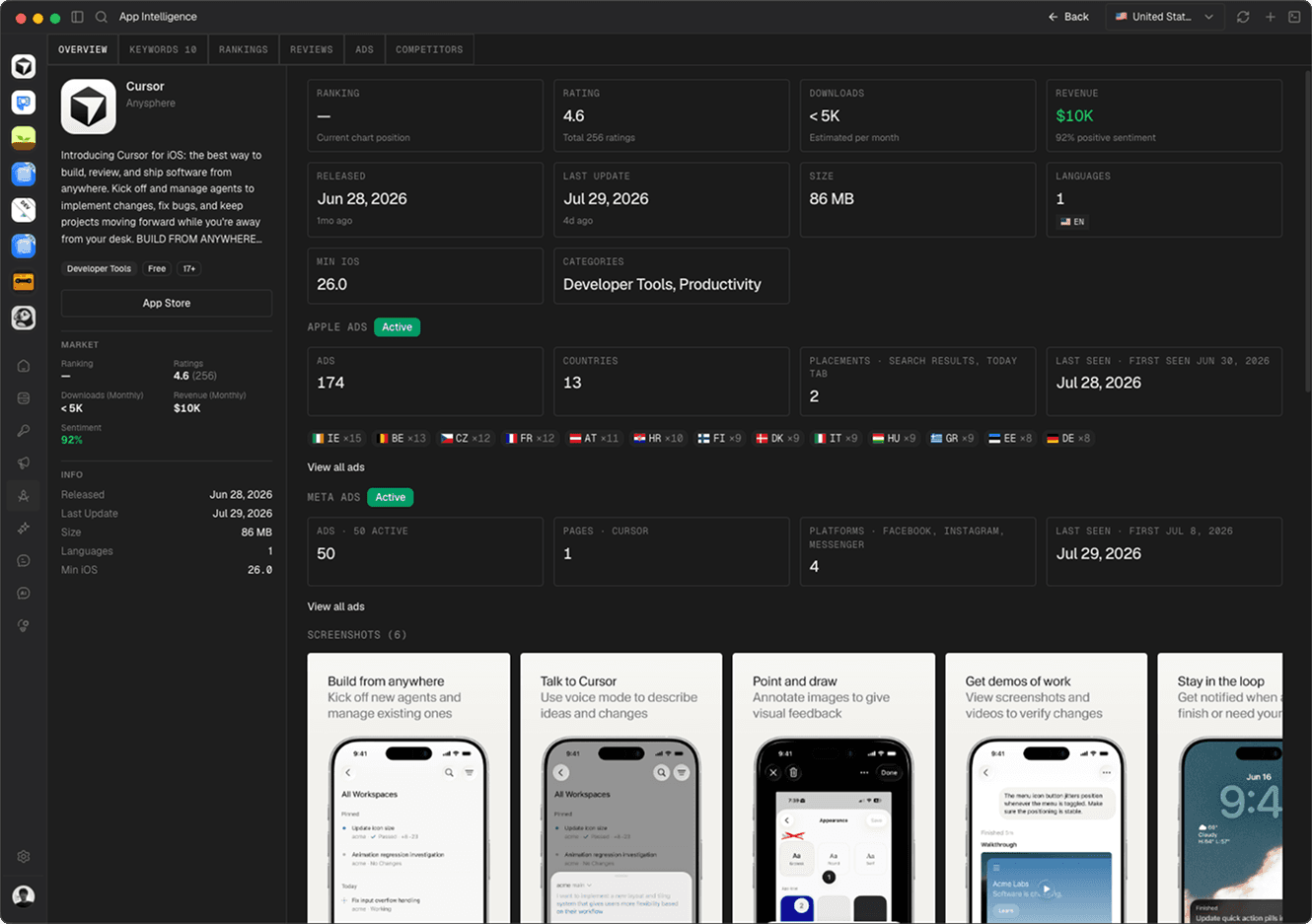This screenshot has width=1312, height=924.
Task: Click the Downloads < 5K card
Action: (917, 115)
